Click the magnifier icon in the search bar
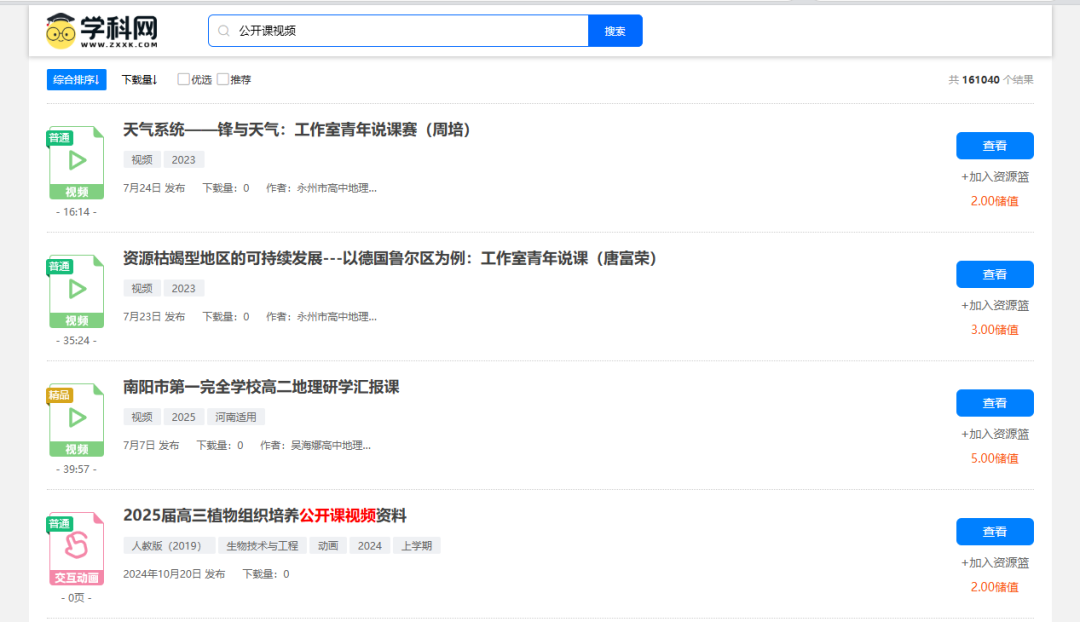 point(224,31)
